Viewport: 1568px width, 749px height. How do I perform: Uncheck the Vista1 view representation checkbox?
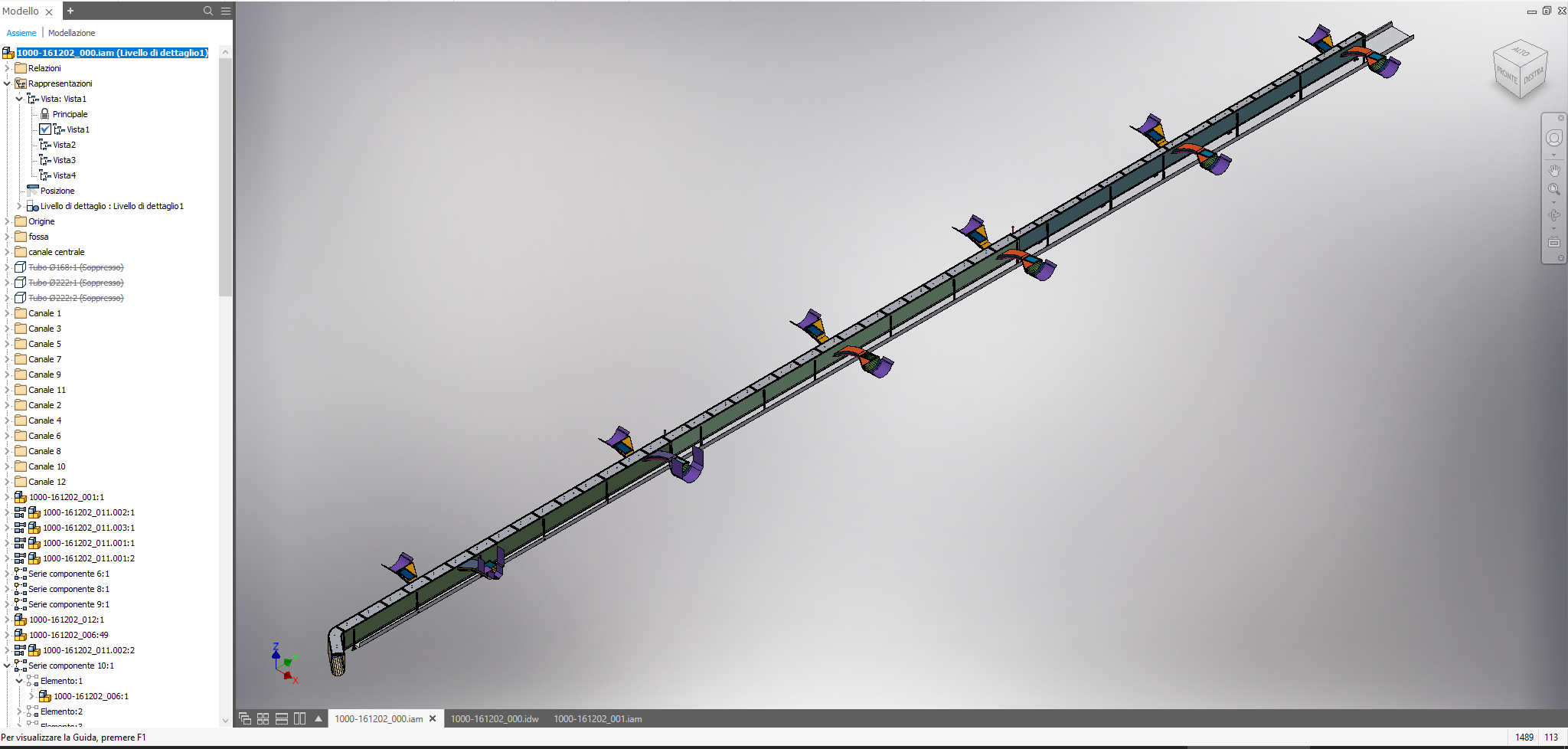[x=45, y=129]
